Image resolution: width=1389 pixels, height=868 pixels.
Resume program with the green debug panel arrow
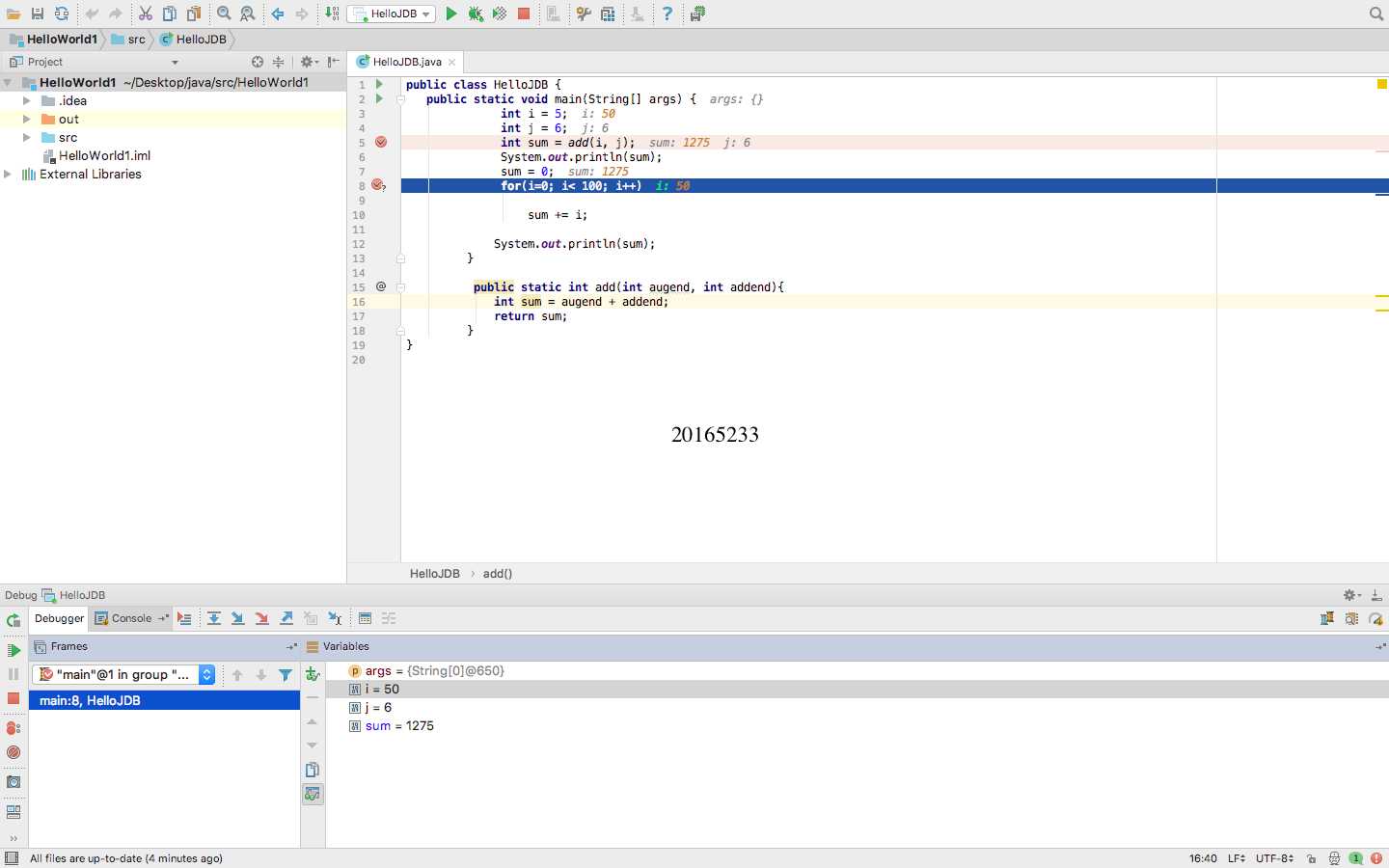pos(14,650)
